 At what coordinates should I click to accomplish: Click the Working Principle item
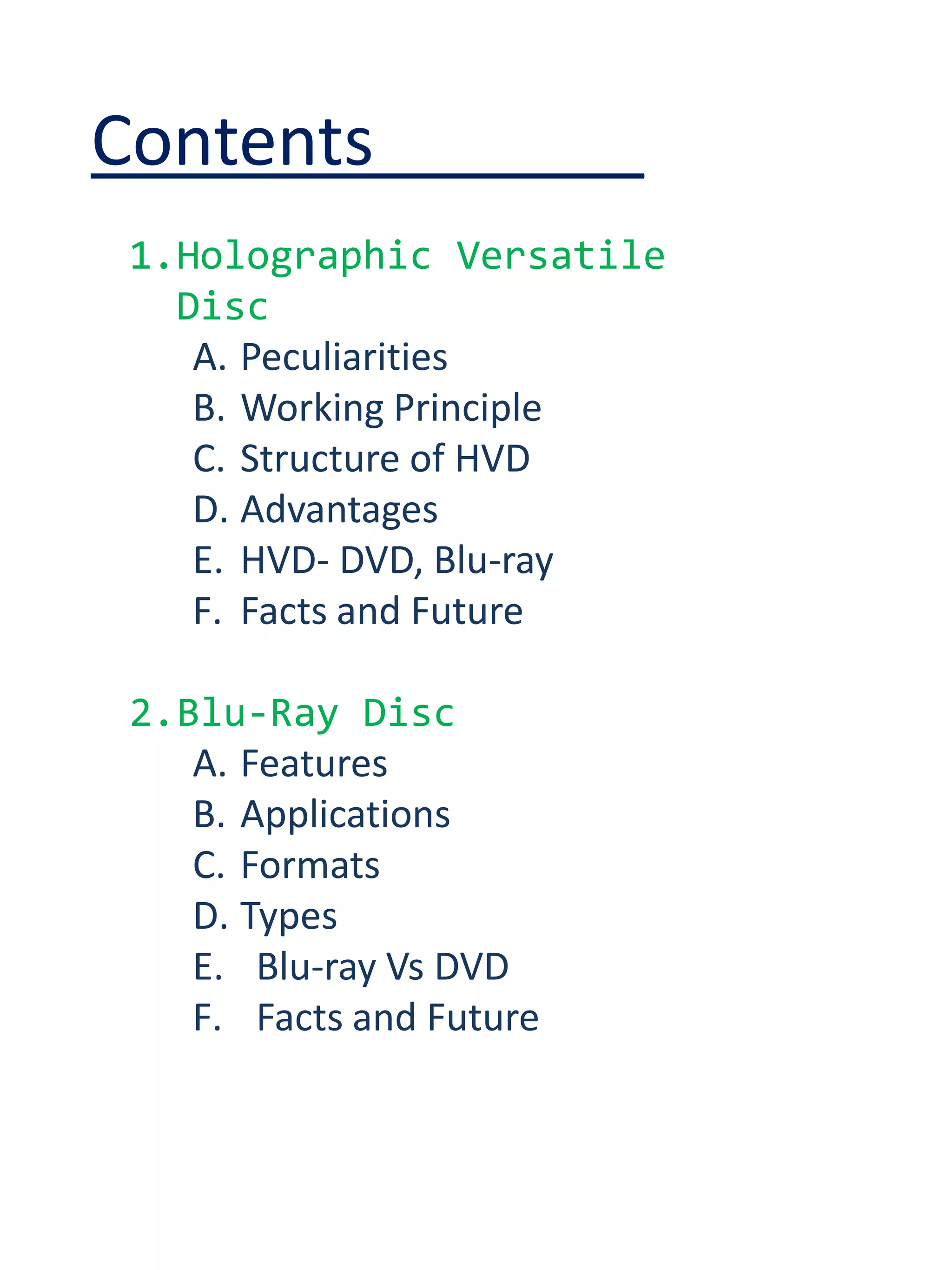(391, 408)
